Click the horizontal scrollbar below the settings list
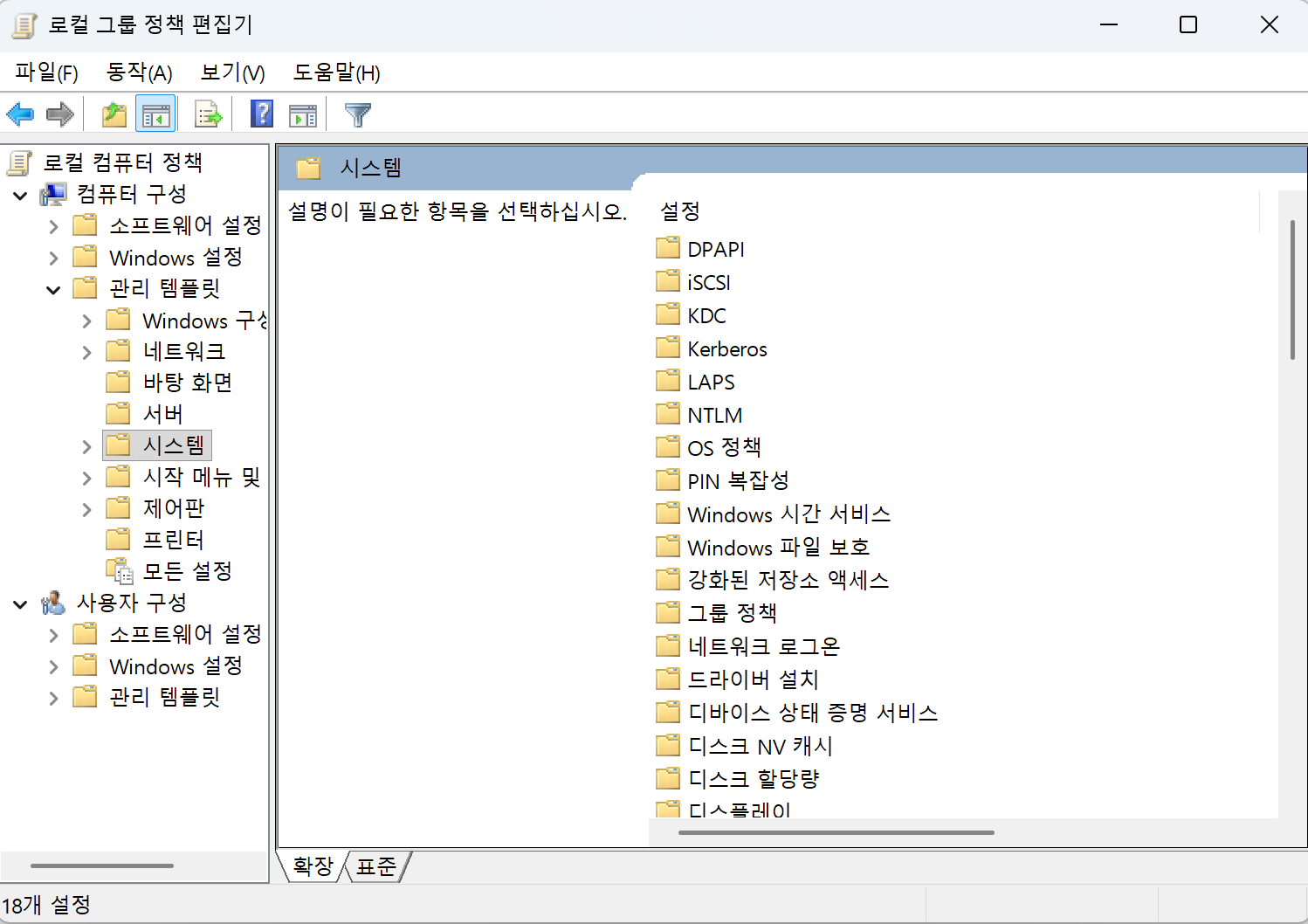The height and width of the screenshot is (924, 1308). tap(835, 833)
